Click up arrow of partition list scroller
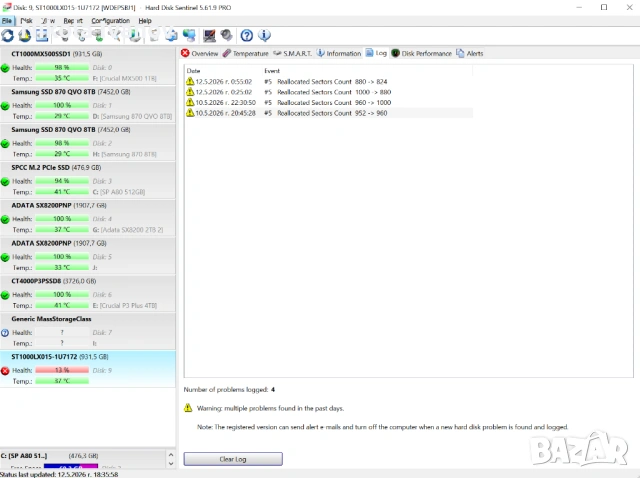This screenshot has height=478, width=640. pos(171,455)
